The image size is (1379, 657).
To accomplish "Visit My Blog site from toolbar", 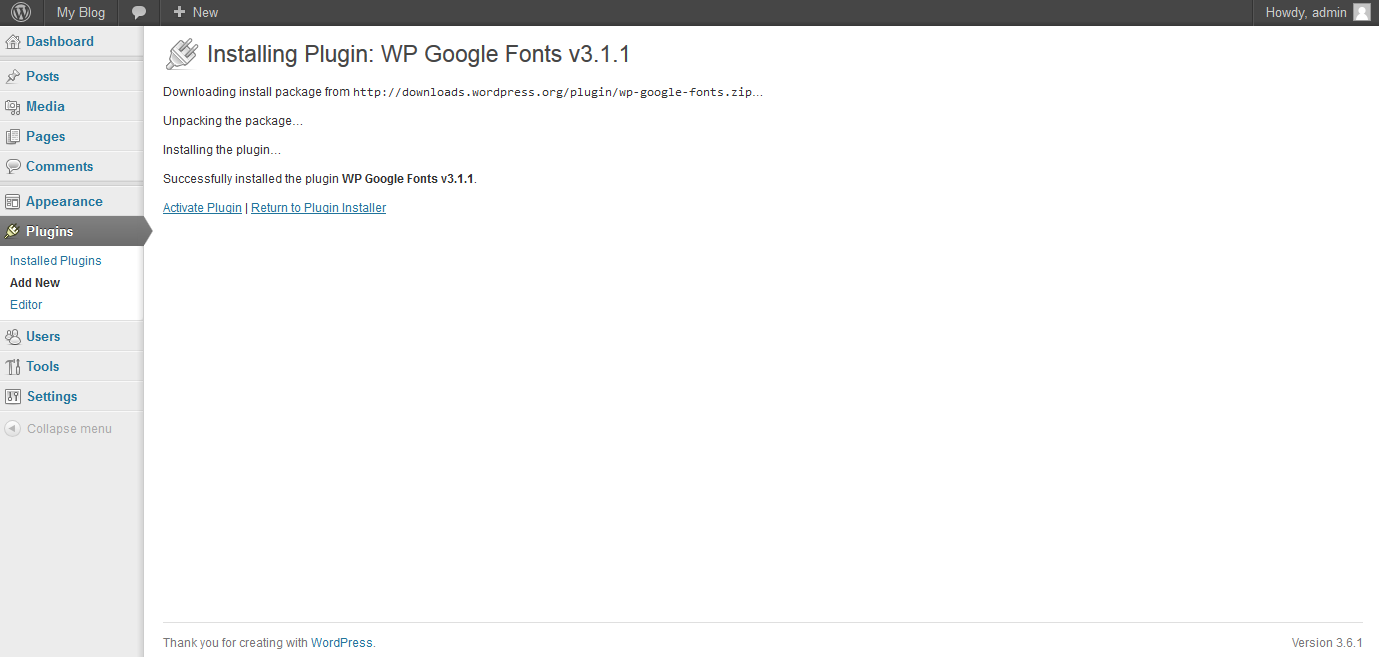I will [x=80, y=13].
